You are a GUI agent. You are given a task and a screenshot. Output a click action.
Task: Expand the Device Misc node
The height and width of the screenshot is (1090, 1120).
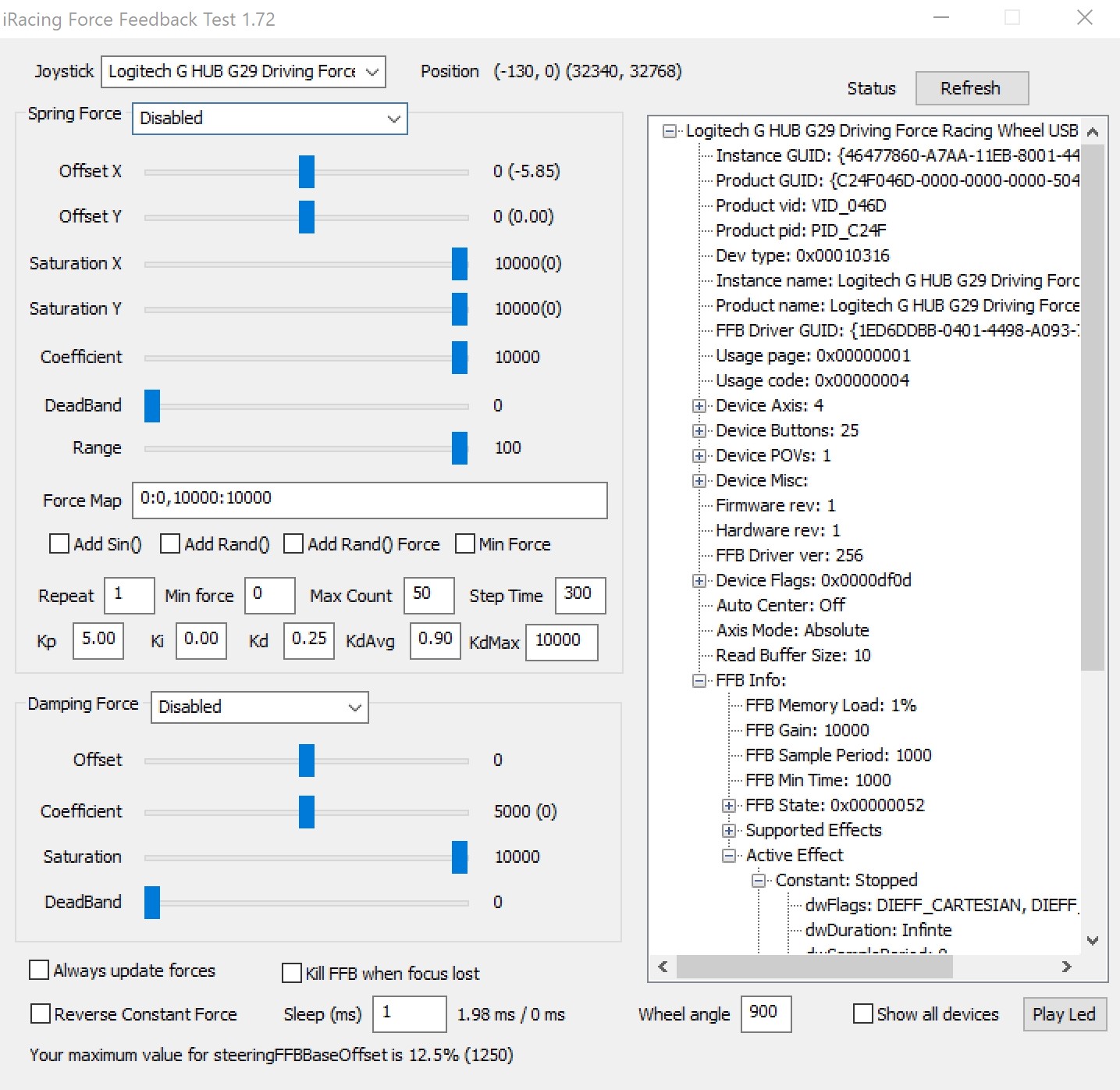click(699, 481)
